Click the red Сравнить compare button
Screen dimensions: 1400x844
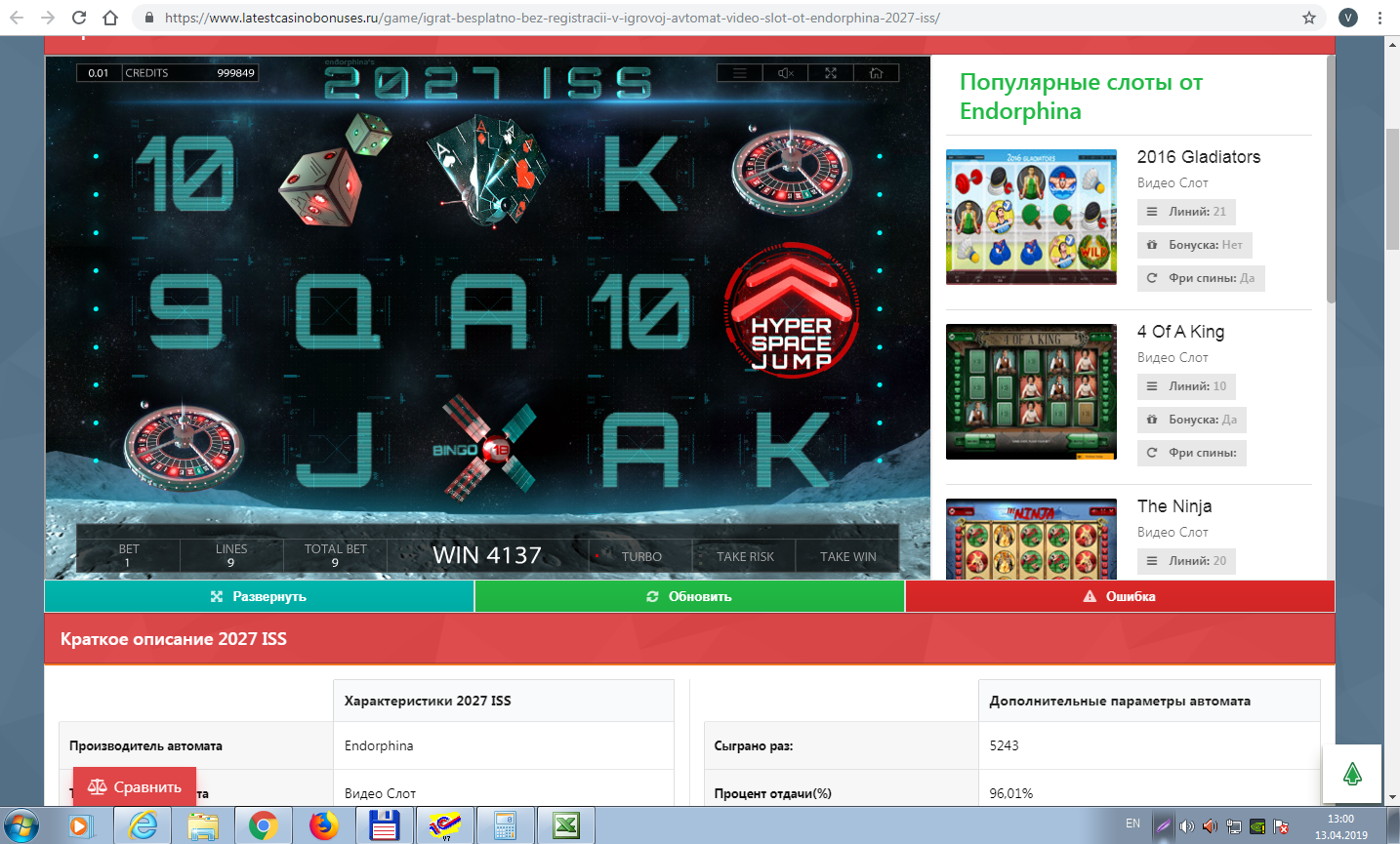pyautogui.click(x=135, y=787)
